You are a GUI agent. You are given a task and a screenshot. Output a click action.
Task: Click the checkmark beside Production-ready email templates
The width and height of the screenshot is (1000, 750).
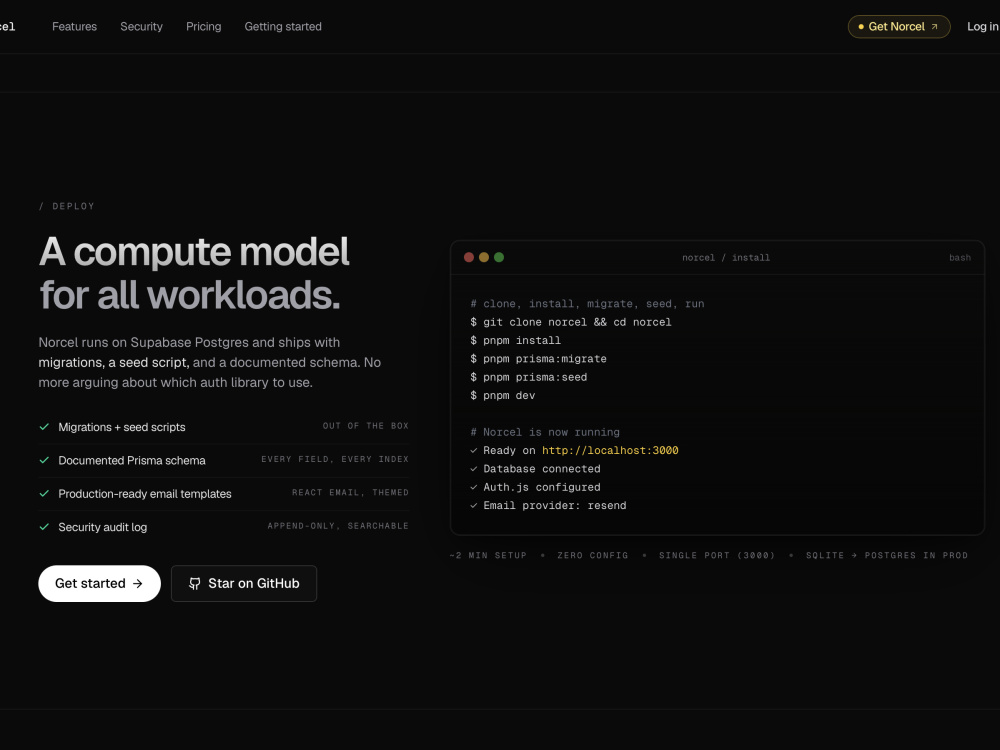point(44,493)
